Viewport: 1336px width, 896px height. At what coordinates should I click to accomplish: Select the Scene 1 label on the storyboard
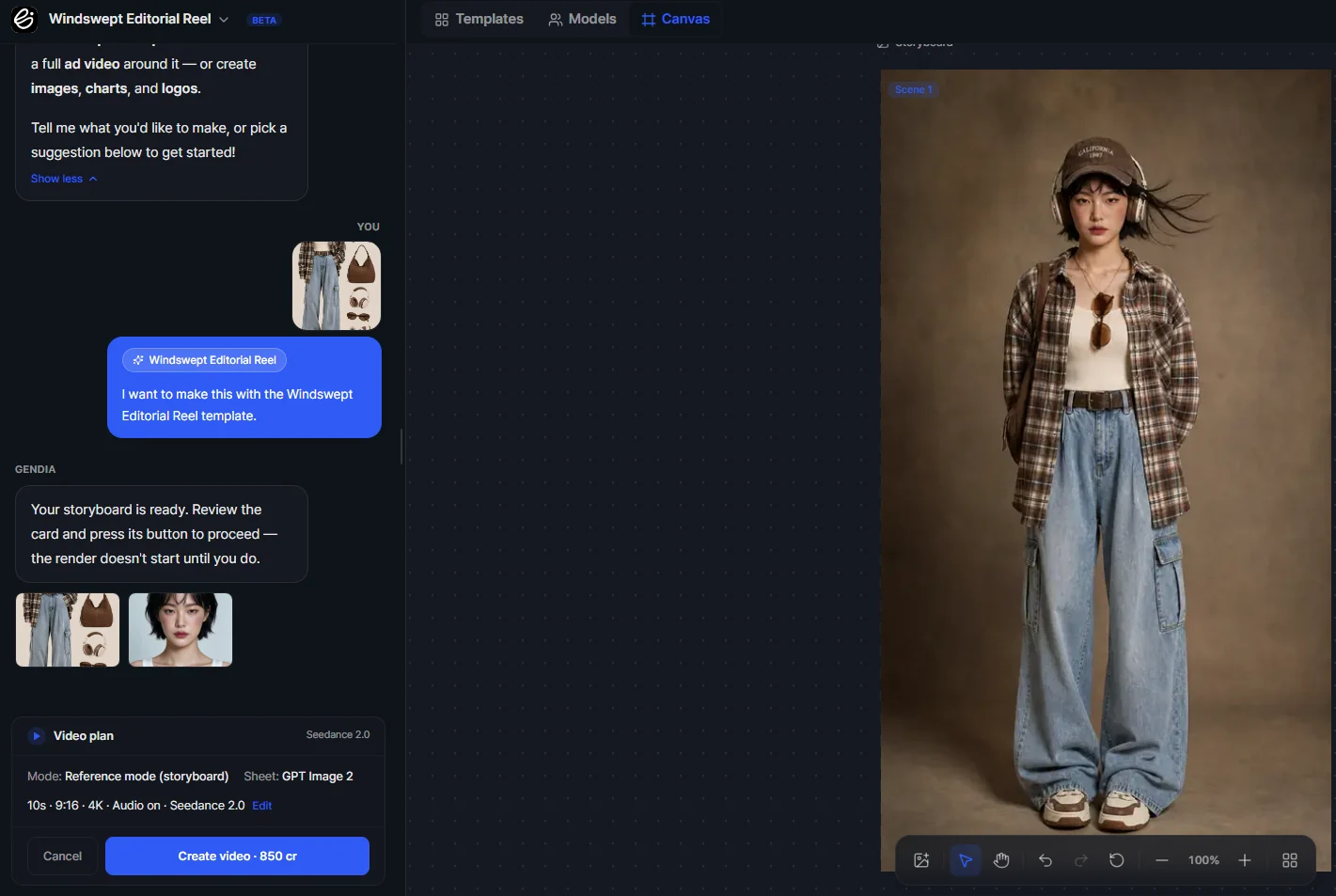(x=913, y=89)
